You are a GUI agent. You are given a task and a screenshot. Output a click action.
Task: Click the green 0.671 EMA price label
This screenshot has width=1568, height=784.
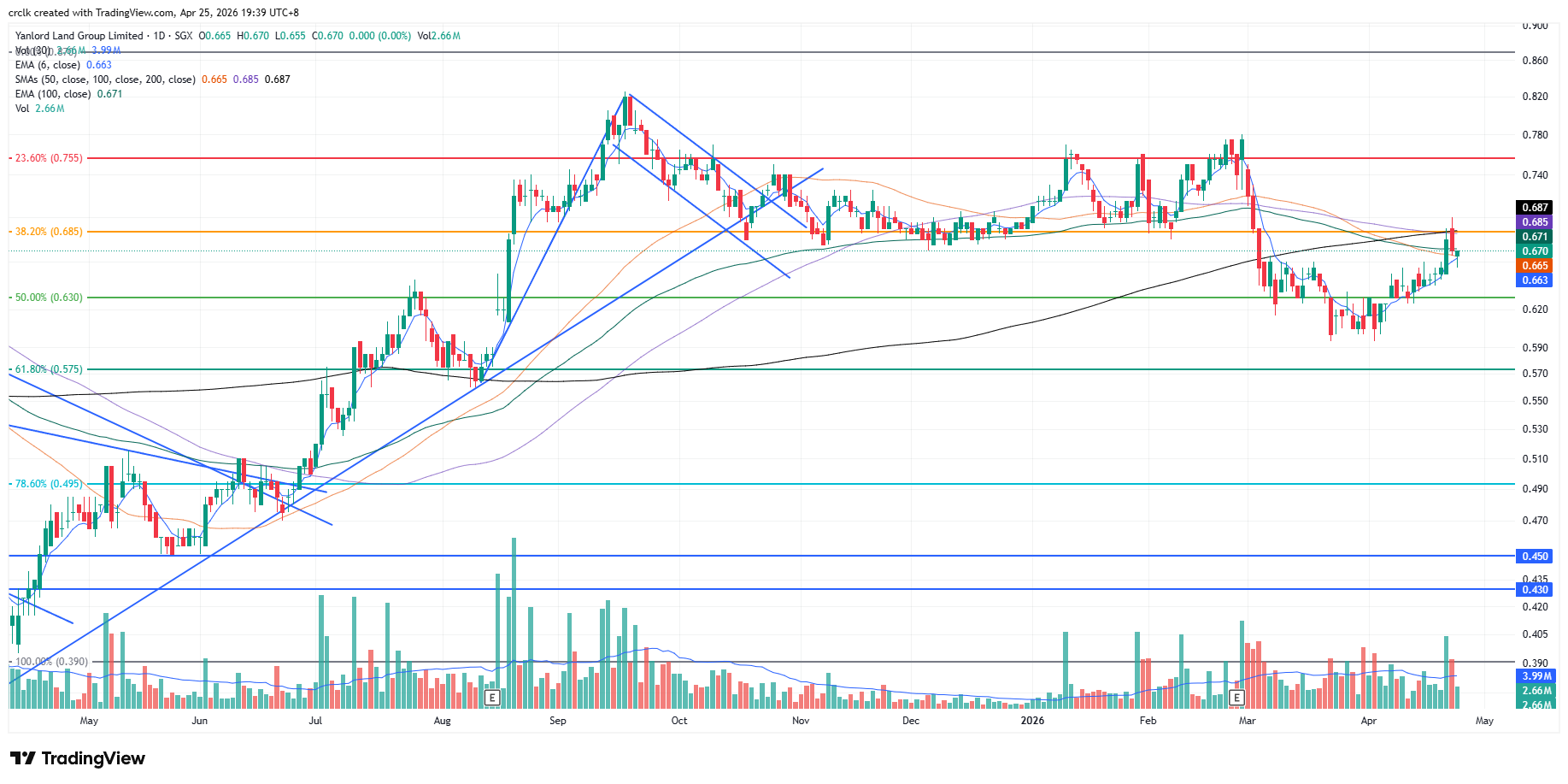point(1535,237)
